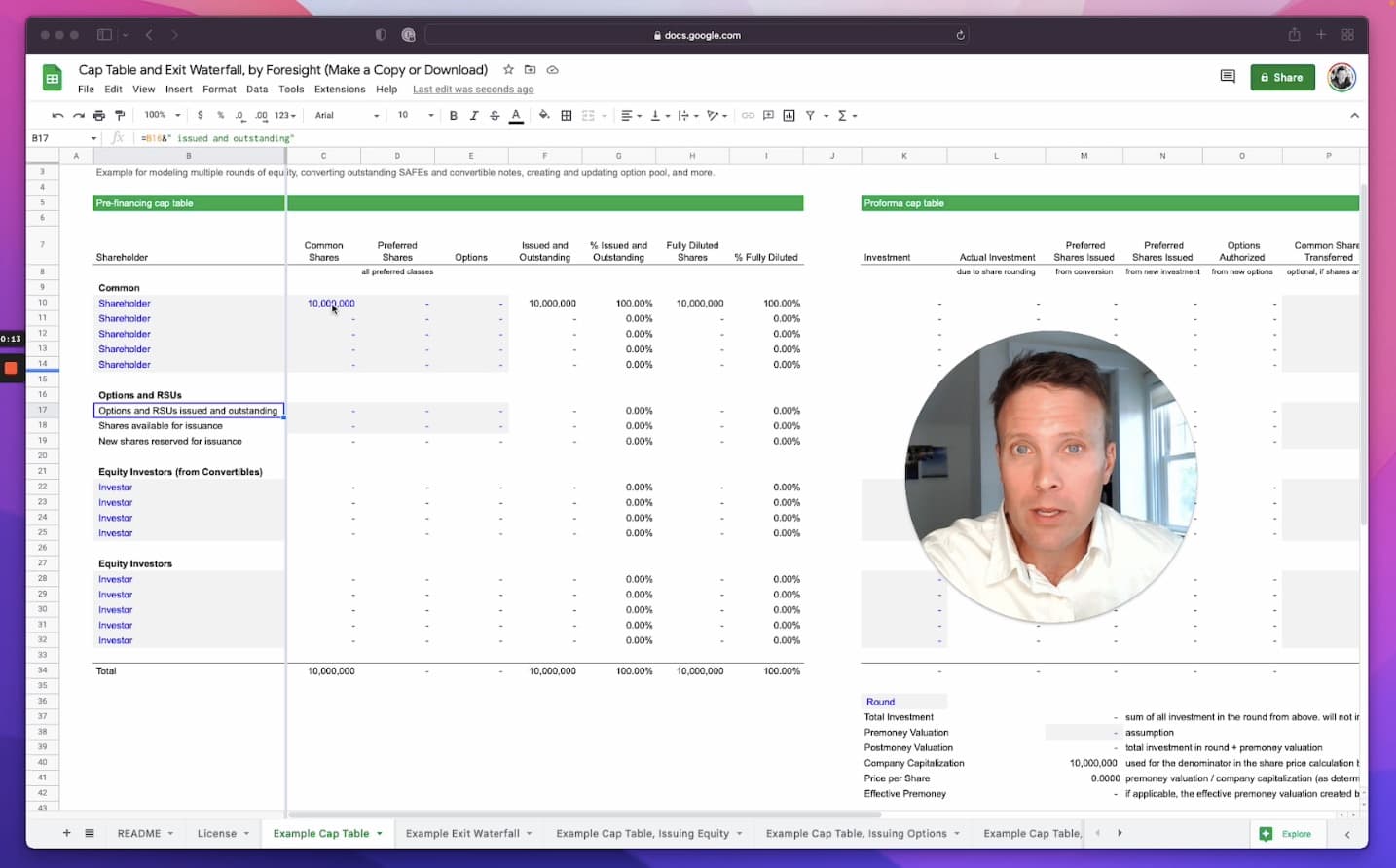Star this spreadsheet document
Image resolution: width=1396 pixels, height=868 pixels.
[508, 70]
